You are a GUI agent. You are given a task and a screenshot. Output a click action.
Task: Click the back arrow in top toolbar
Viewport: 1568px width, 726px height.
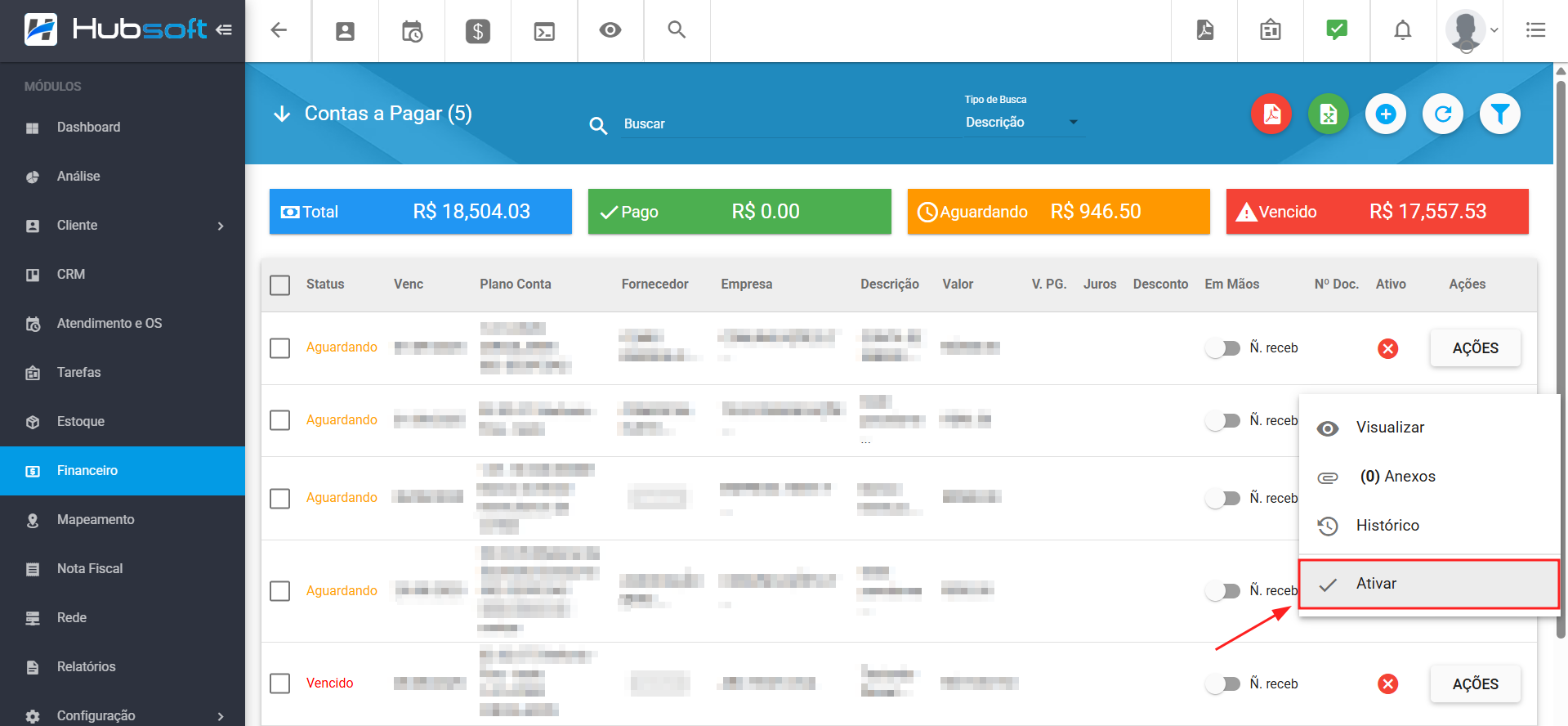pos(279,31)
